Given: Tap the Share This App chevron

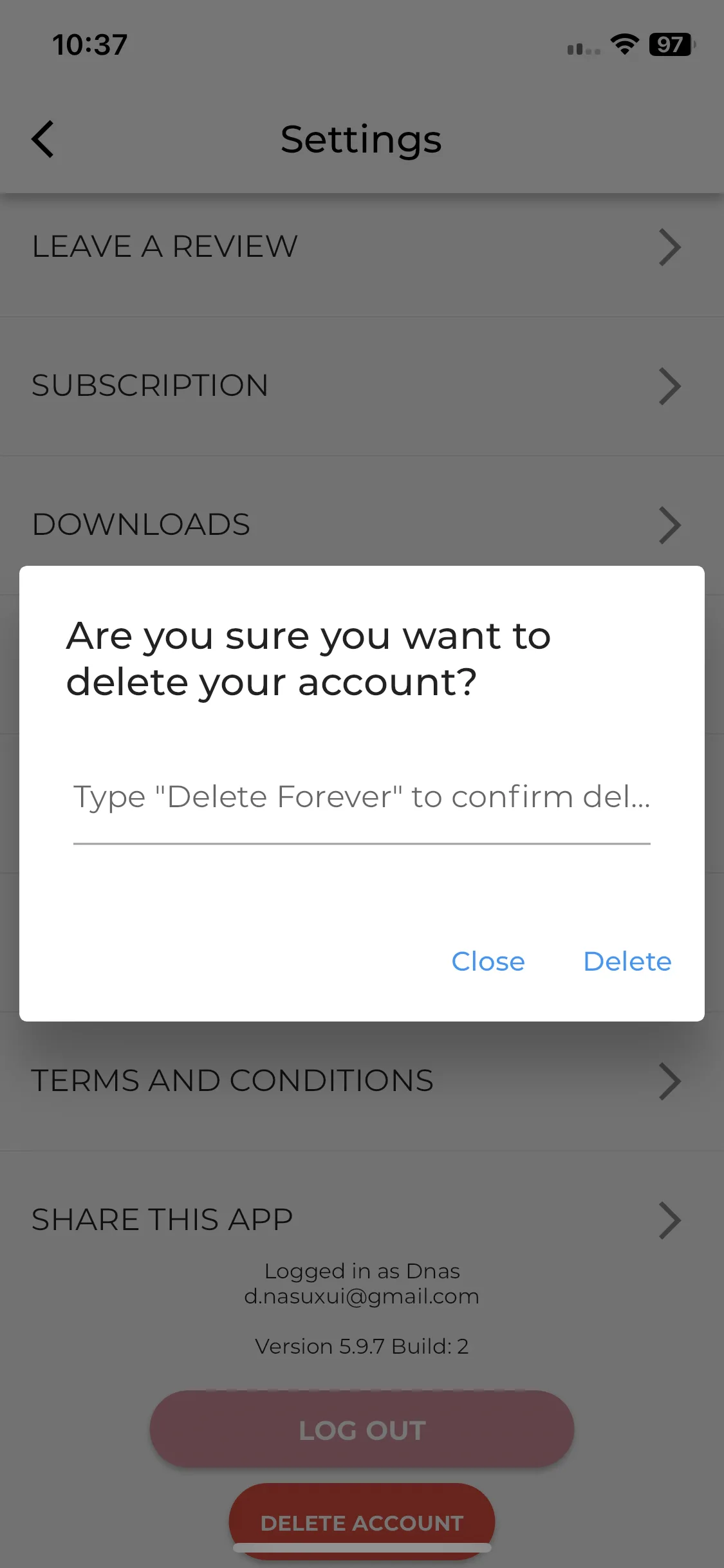Looking at the screenshot, I should (669, 1220).
